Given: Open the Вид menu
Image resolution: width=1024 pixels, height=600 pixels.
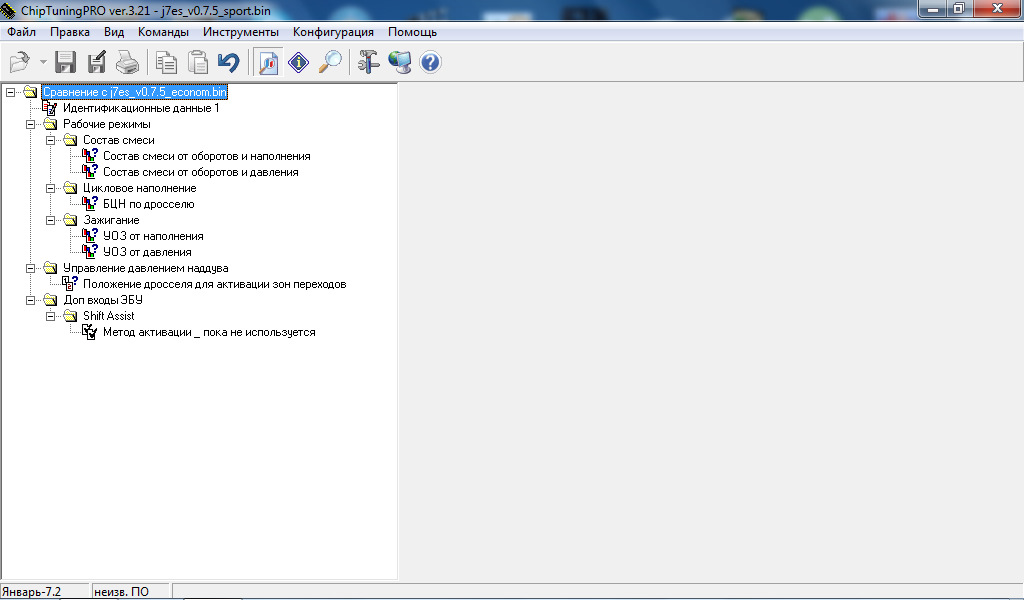Looking at the screenshot, I should tap(114, 32).
